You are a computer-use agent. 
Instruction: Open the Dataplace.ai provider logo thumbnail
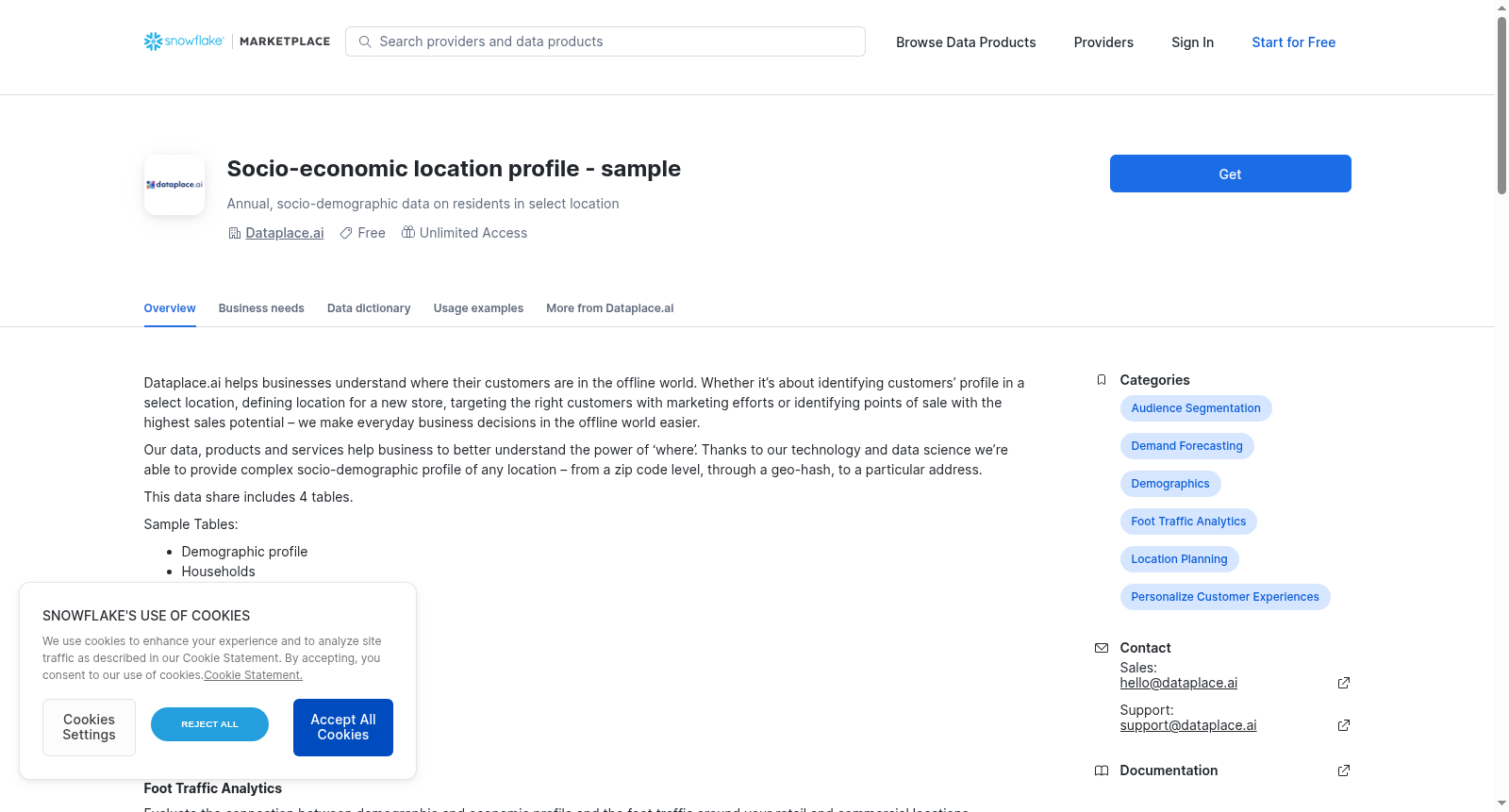pyautogui.click(x=174, y=185)
